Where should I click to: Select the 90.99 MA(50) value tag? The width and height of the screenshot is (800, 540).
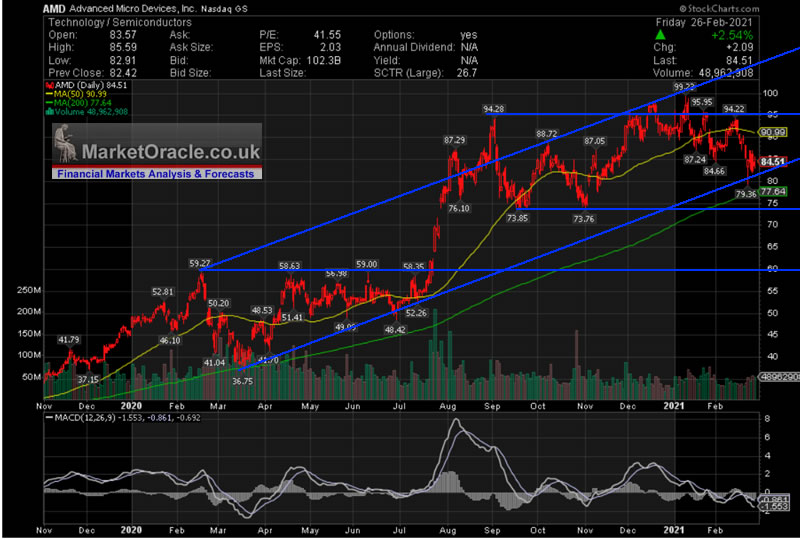coord(773,132)
